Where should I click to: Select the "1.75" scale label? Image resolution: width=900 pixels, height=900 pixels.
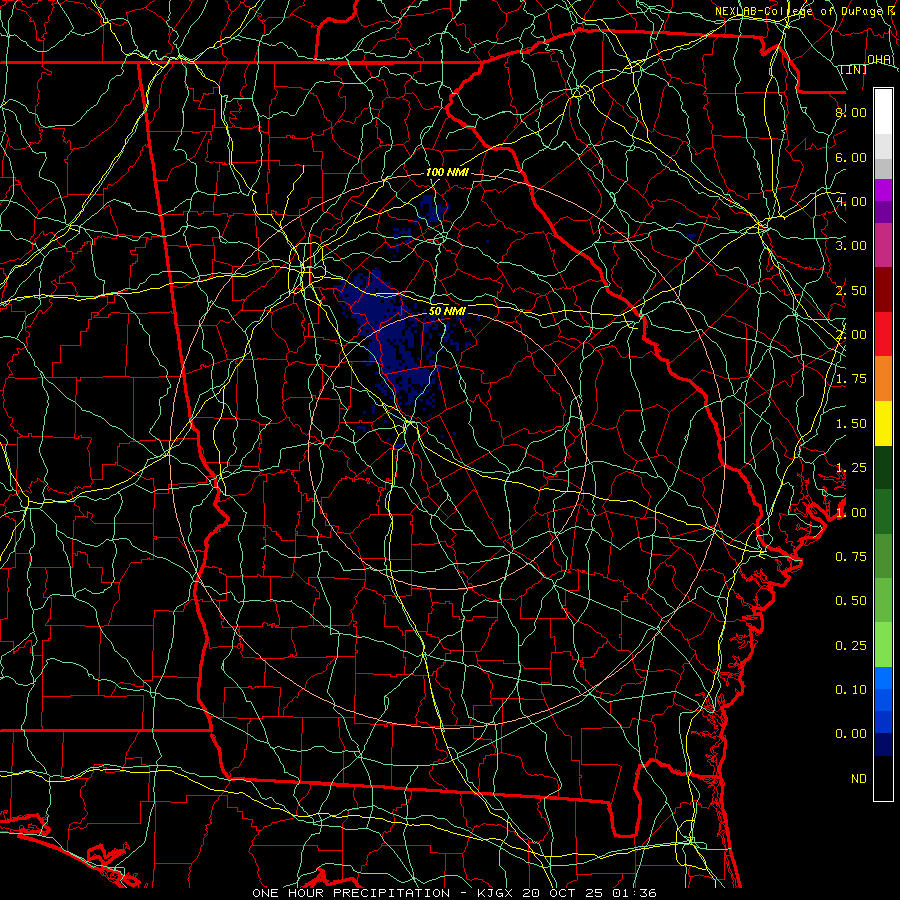851,379
